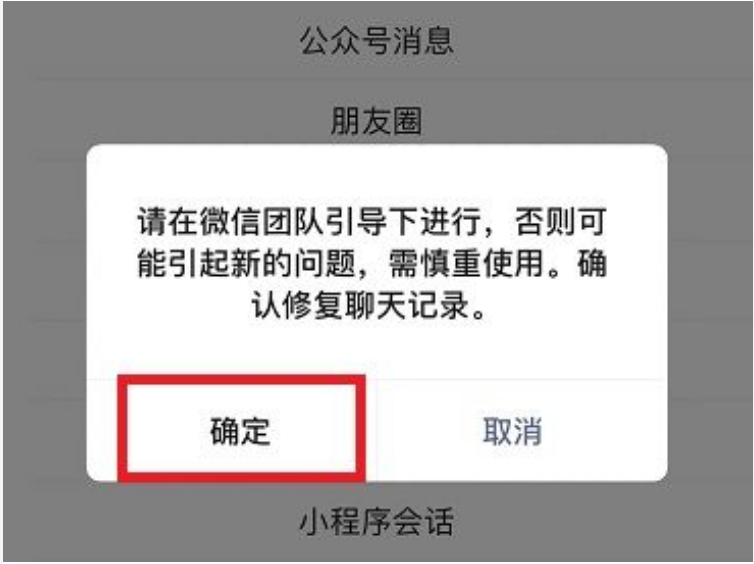This screenshot has width=754, height=564.
Task: Choose the 朋友圈 option behind the dialog
Action: click(x=377, y=120)
